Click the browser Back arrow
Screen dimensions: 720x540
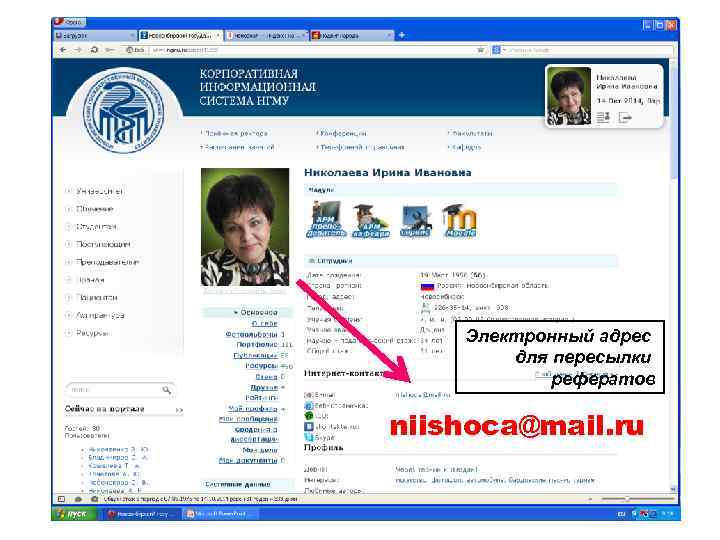pyautogui.click(x=63, y=50)
